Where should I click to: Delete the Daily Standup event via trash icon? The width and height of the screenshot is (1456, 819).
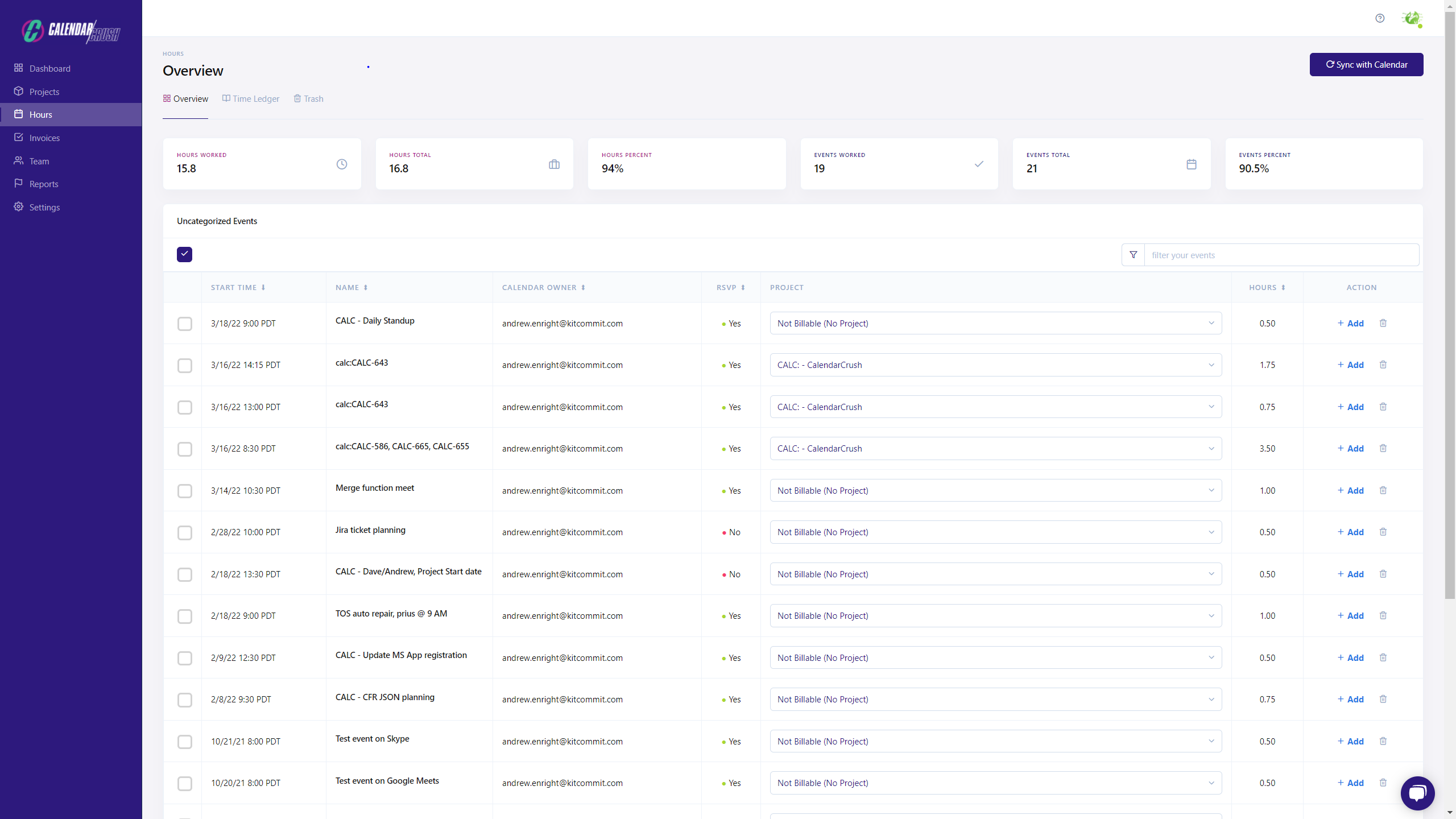[x=1383, y=323]
